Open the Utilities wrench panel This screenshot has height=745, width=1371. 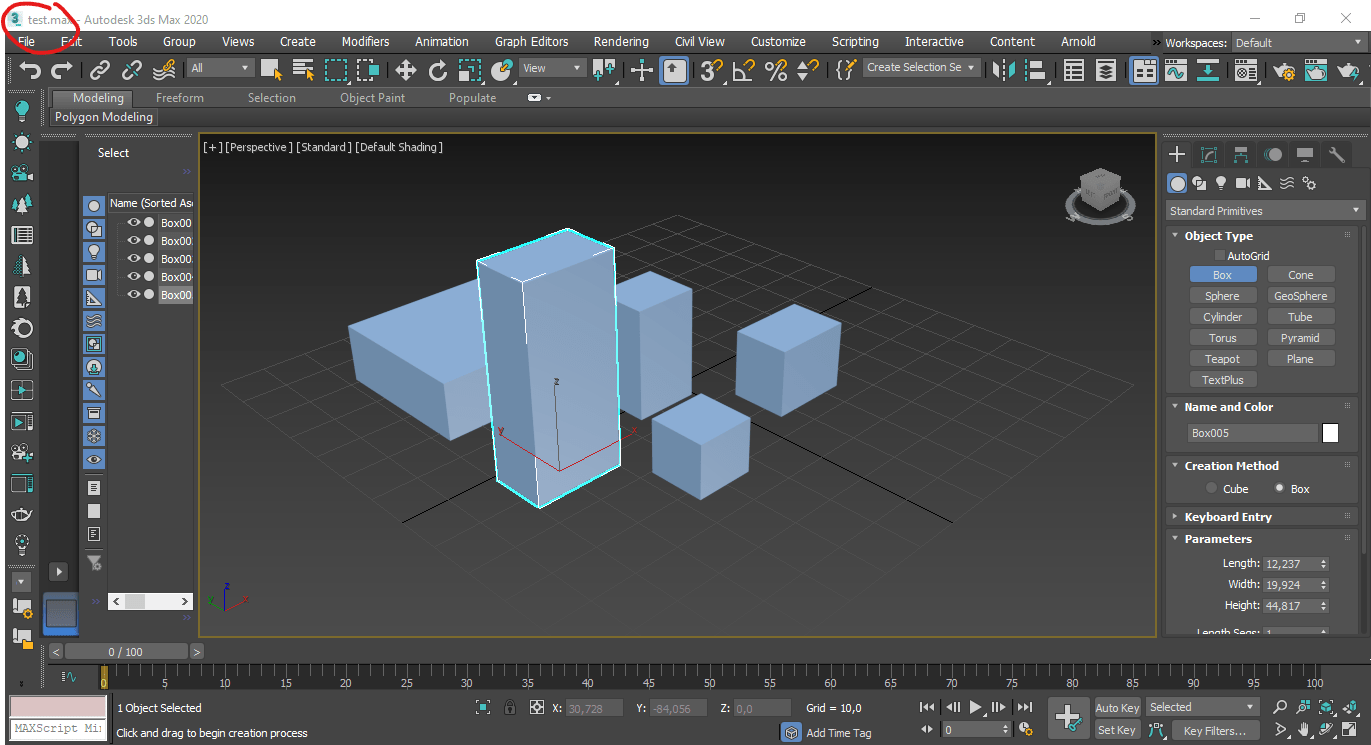point(1336,154)
